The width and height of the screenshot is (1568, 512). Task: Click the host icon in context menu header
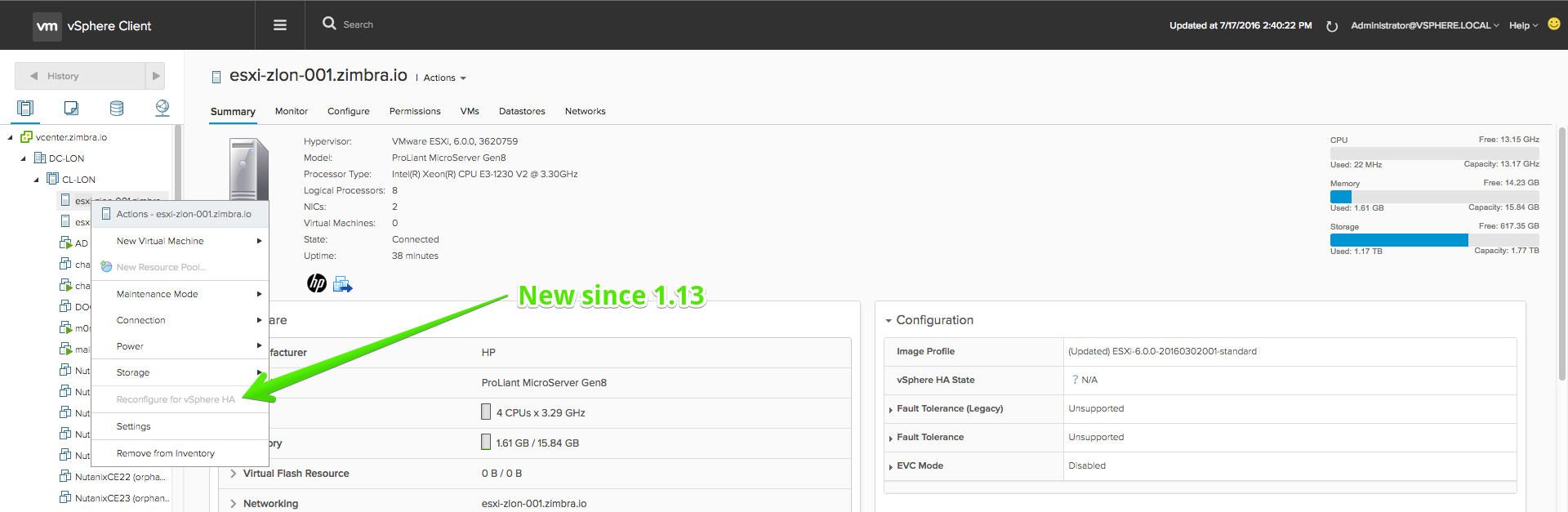pyautogui.click(x=106, y=214)
